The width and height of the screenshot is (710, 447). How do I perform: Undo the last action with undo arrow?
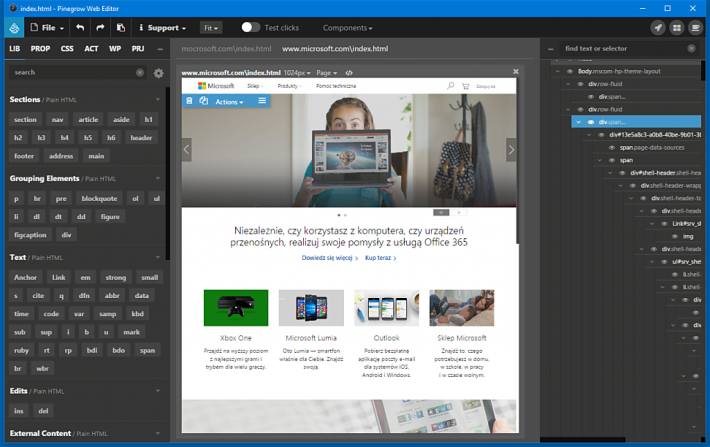pos(80,28)
